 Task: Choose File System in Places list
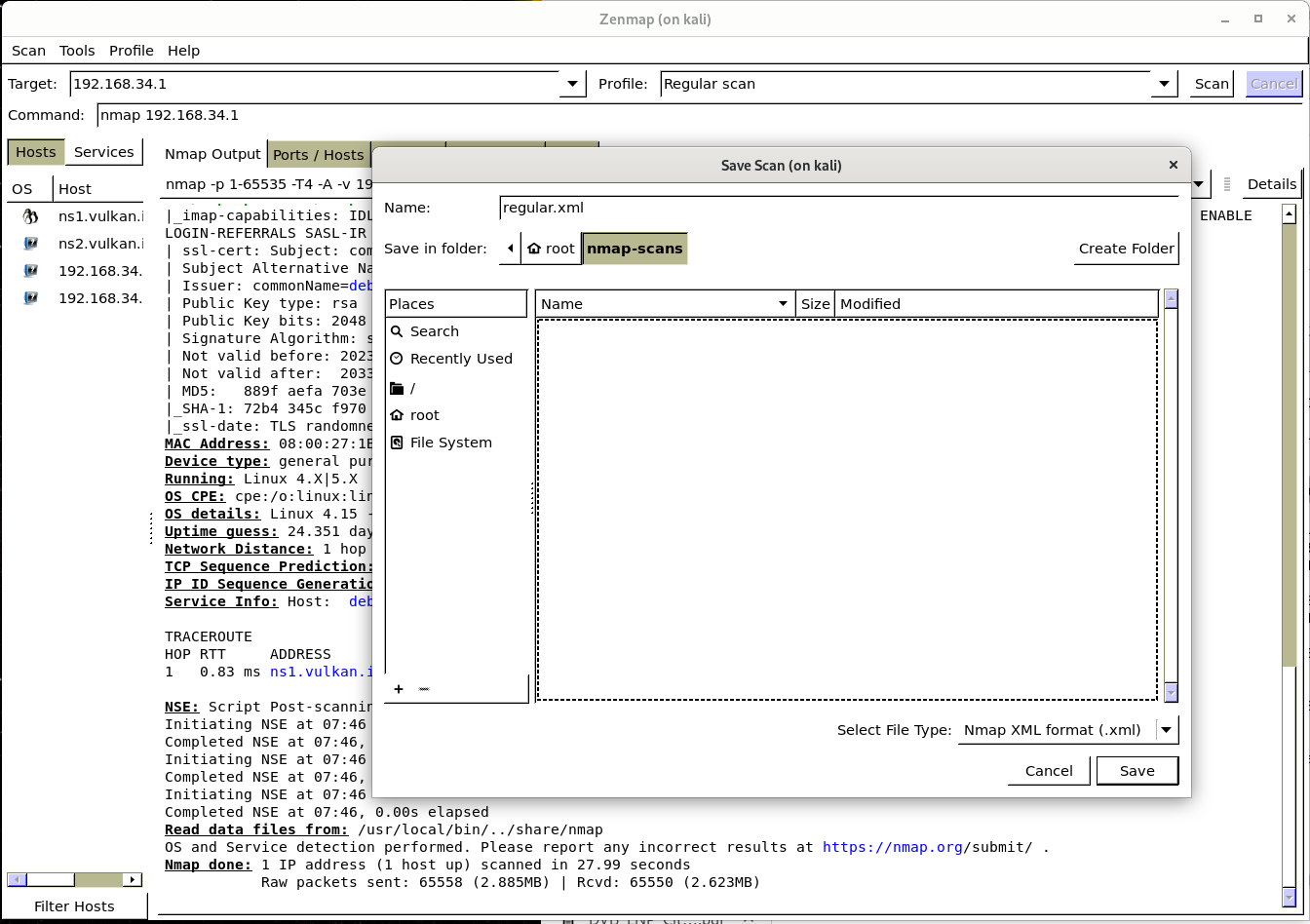pos(450,443)
